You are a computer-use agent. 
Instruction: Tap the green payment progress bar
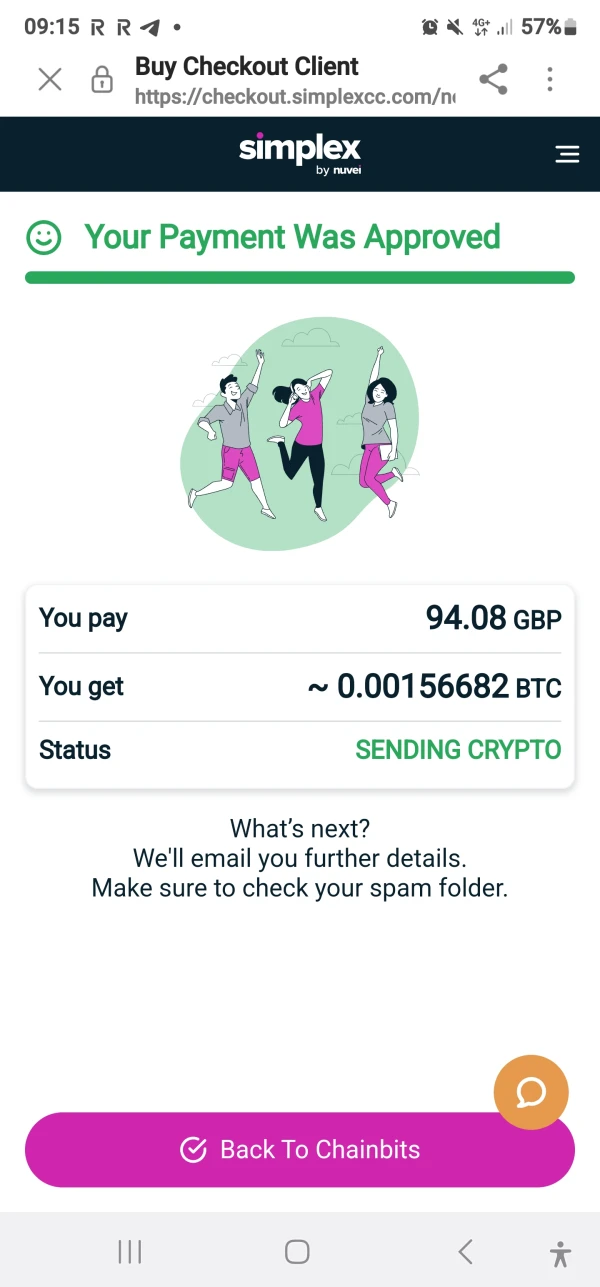[300, 277]
